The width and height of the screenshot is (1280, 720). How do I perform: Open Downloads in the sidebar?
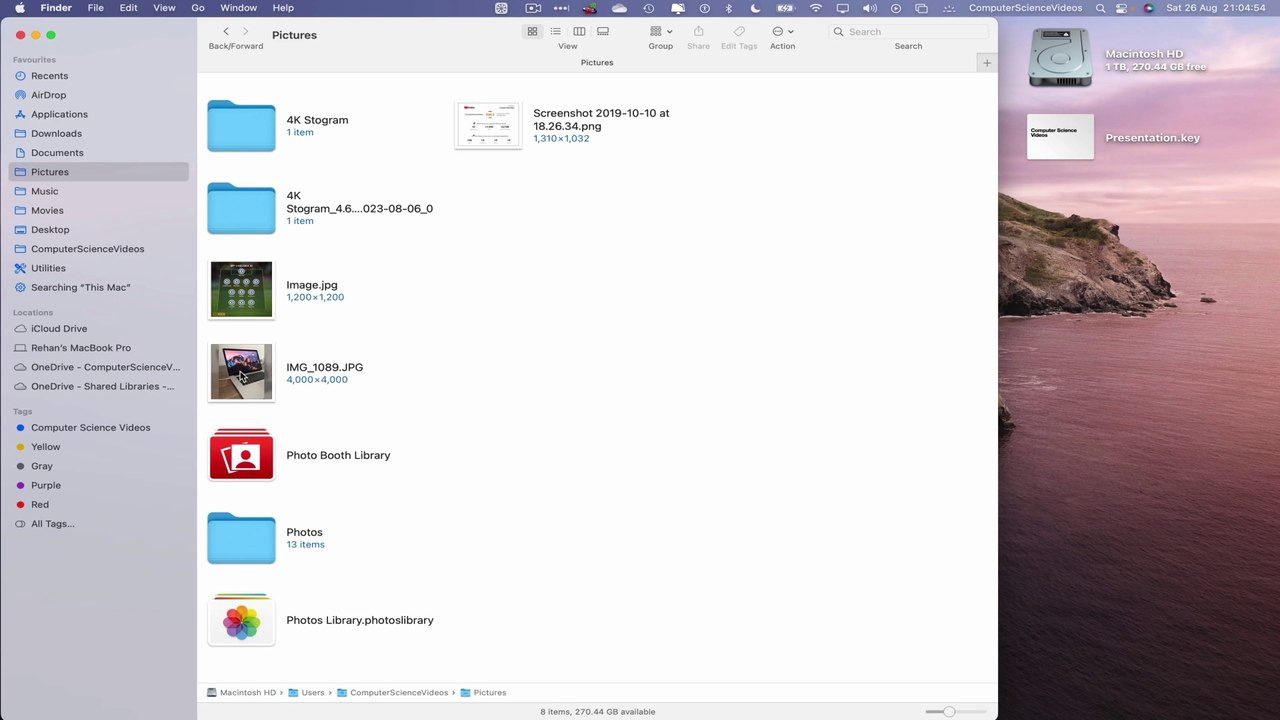[x=98, y=133]
